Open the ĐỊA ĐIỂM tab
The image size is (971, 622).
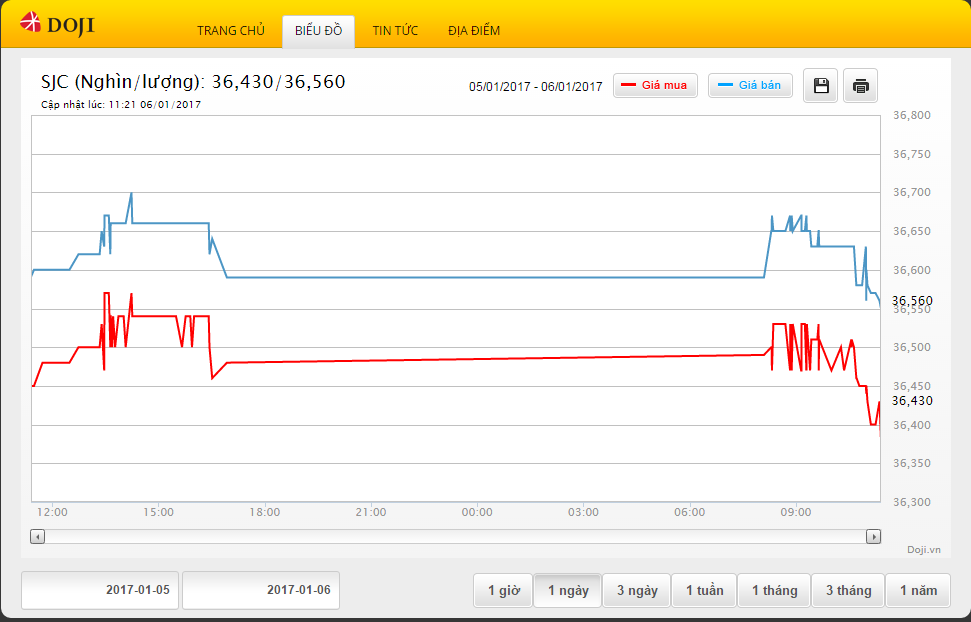pyautogui.click(x=474, y=30)
